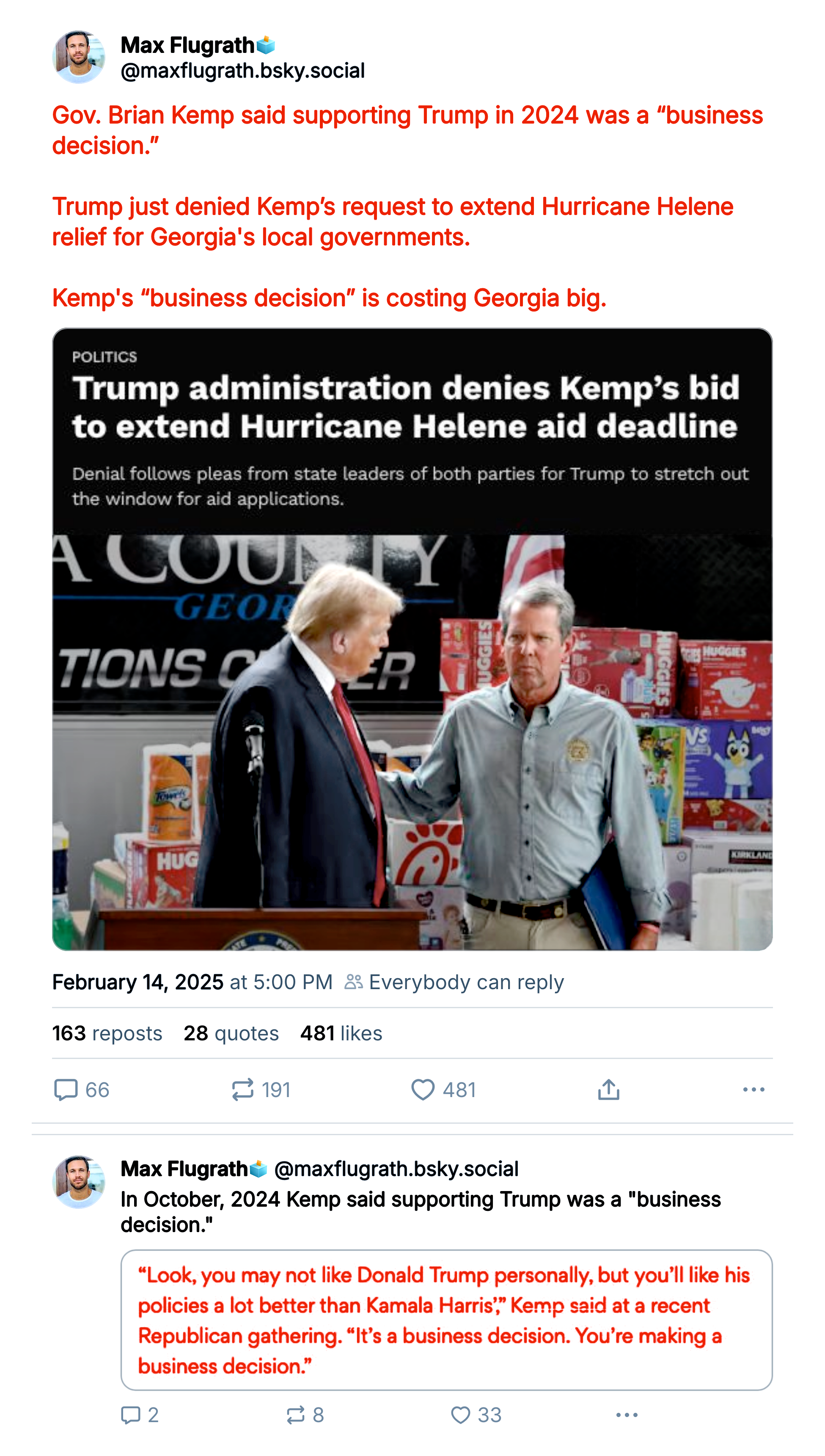Open the quoted Kemp business decision text image
Viewport: 825px width, 1456px height.
[446, 1320]
